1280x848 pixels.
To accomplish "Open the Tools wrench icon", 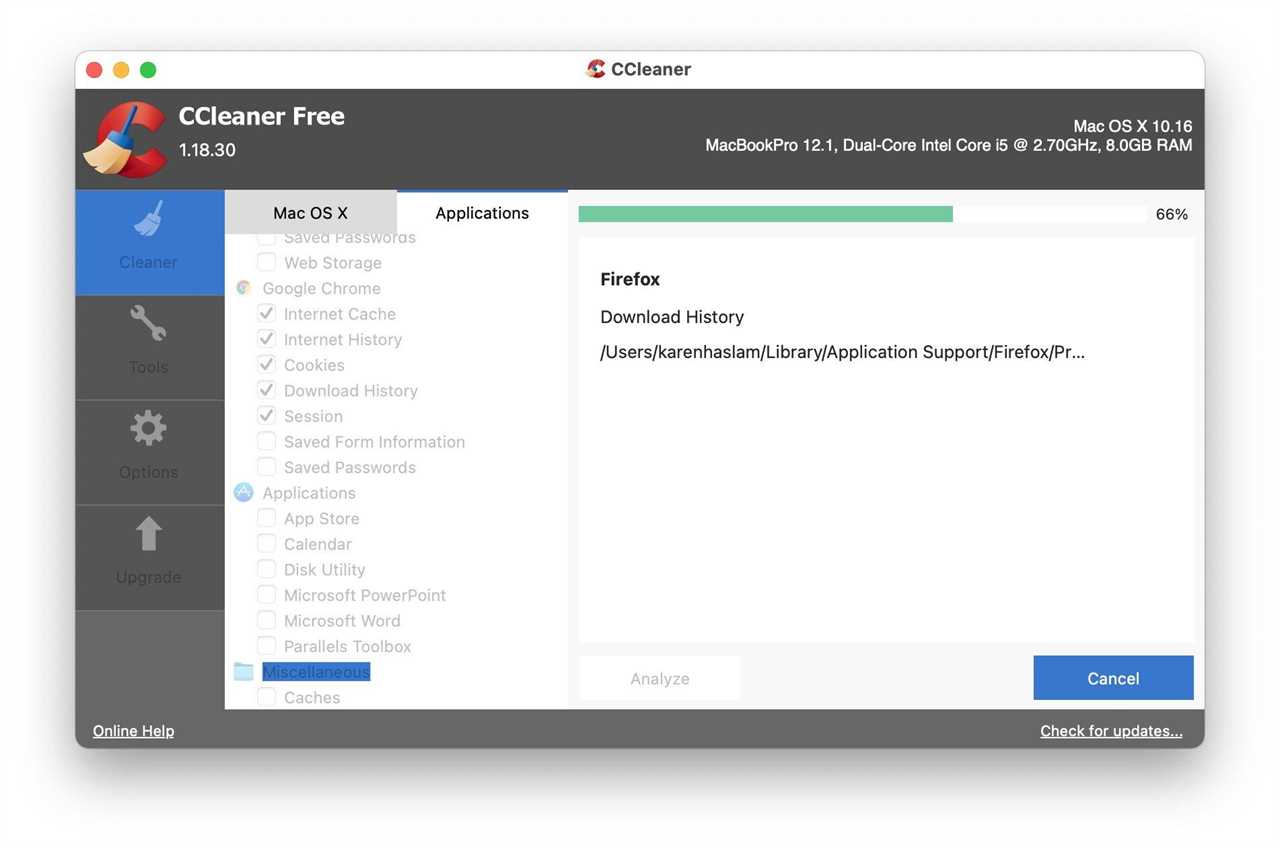I will click(148, 324).
